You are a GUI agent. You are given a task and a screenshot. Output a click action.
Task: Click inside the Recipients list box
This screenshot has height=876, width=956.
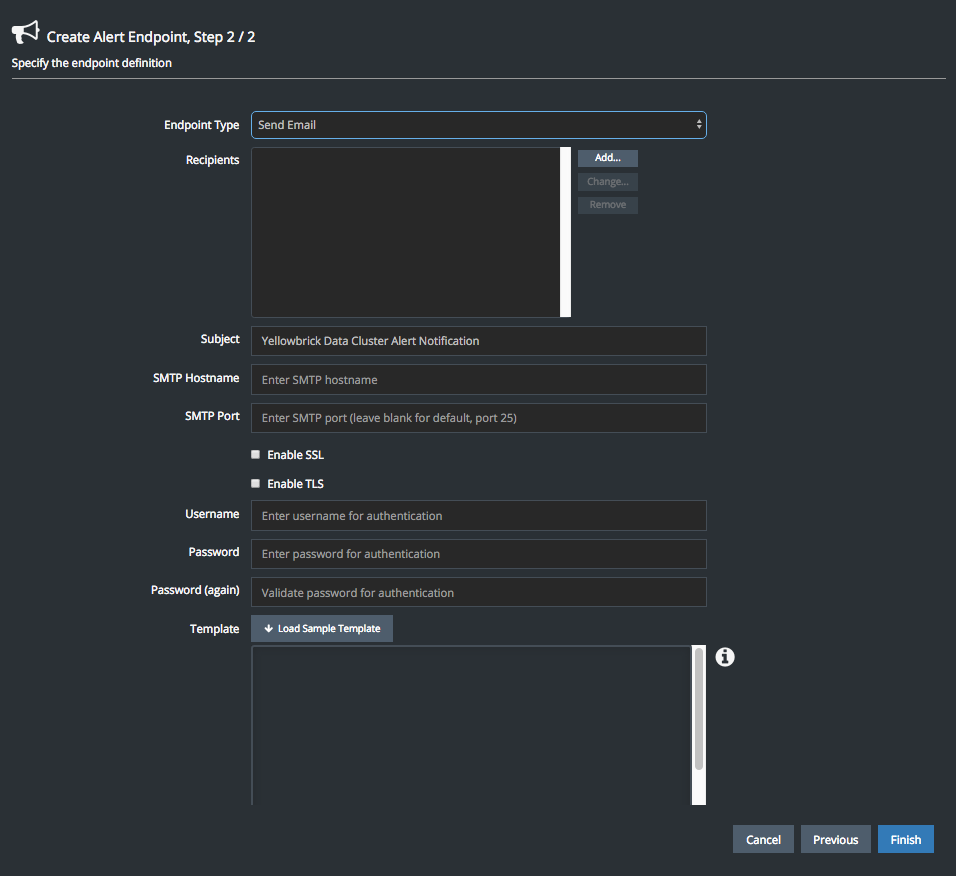[405, 232]
